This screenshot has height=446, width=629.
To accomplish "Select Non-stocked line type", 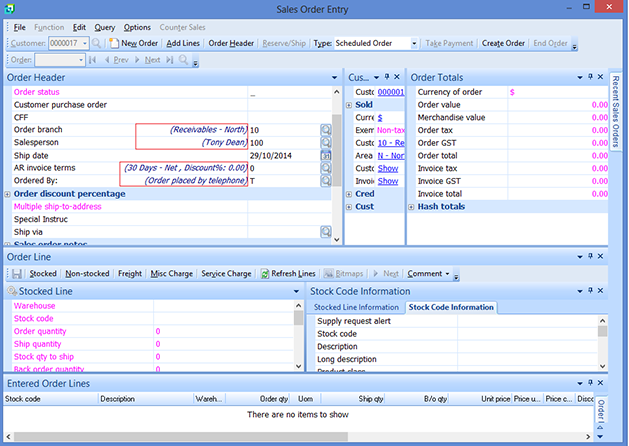I will [x=87, y=274].
